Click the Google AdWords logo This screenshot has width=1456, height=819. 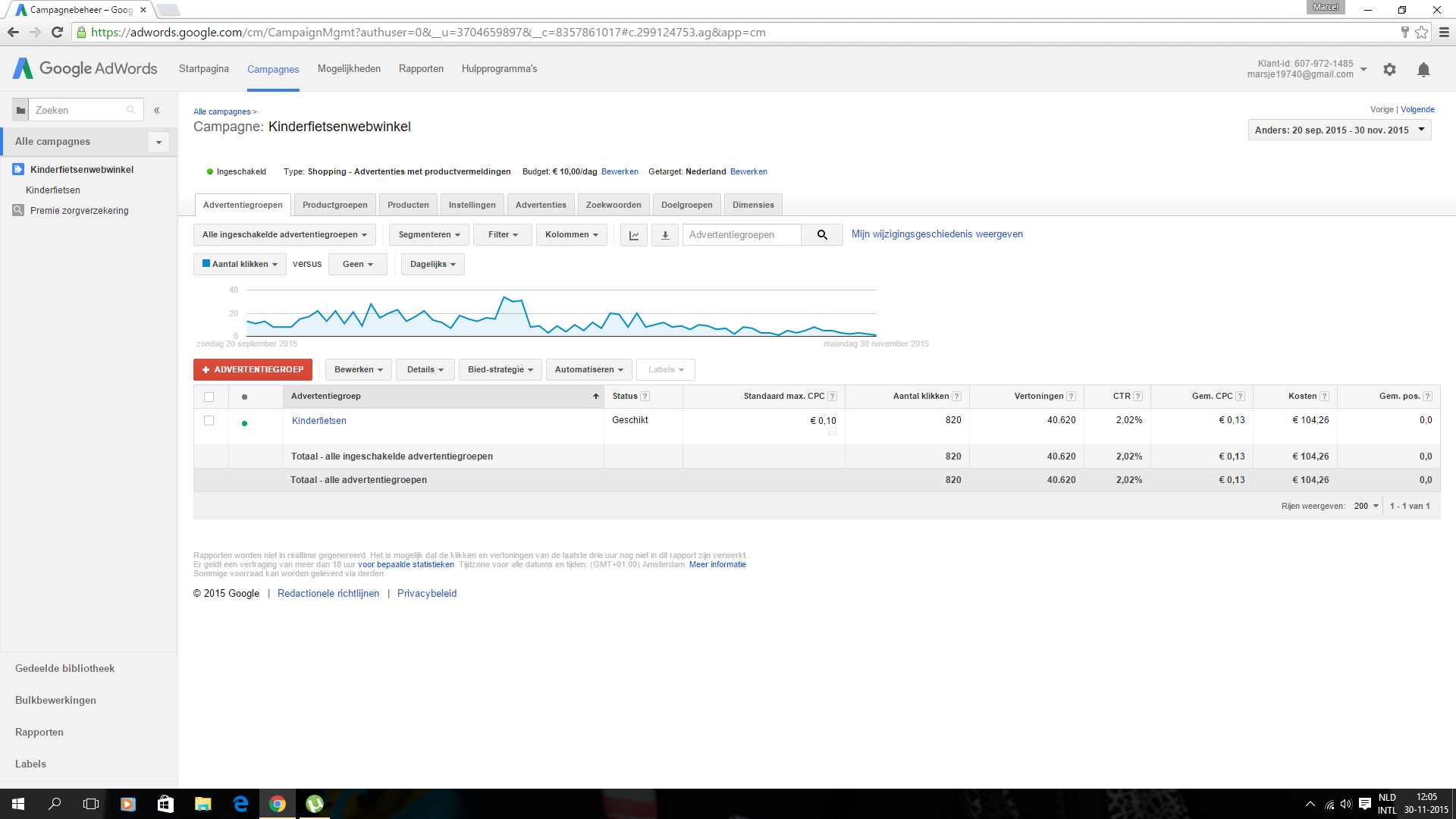[85, 68]
